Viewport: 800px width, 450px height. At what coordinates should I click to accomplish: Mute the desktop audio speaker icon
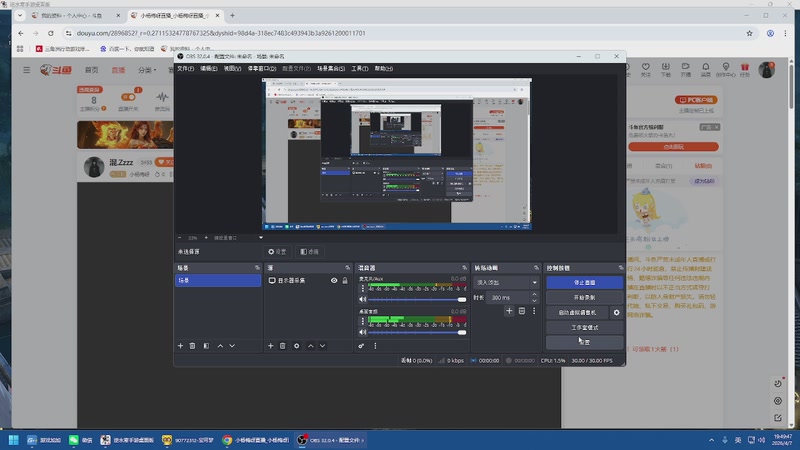(362, 332)
